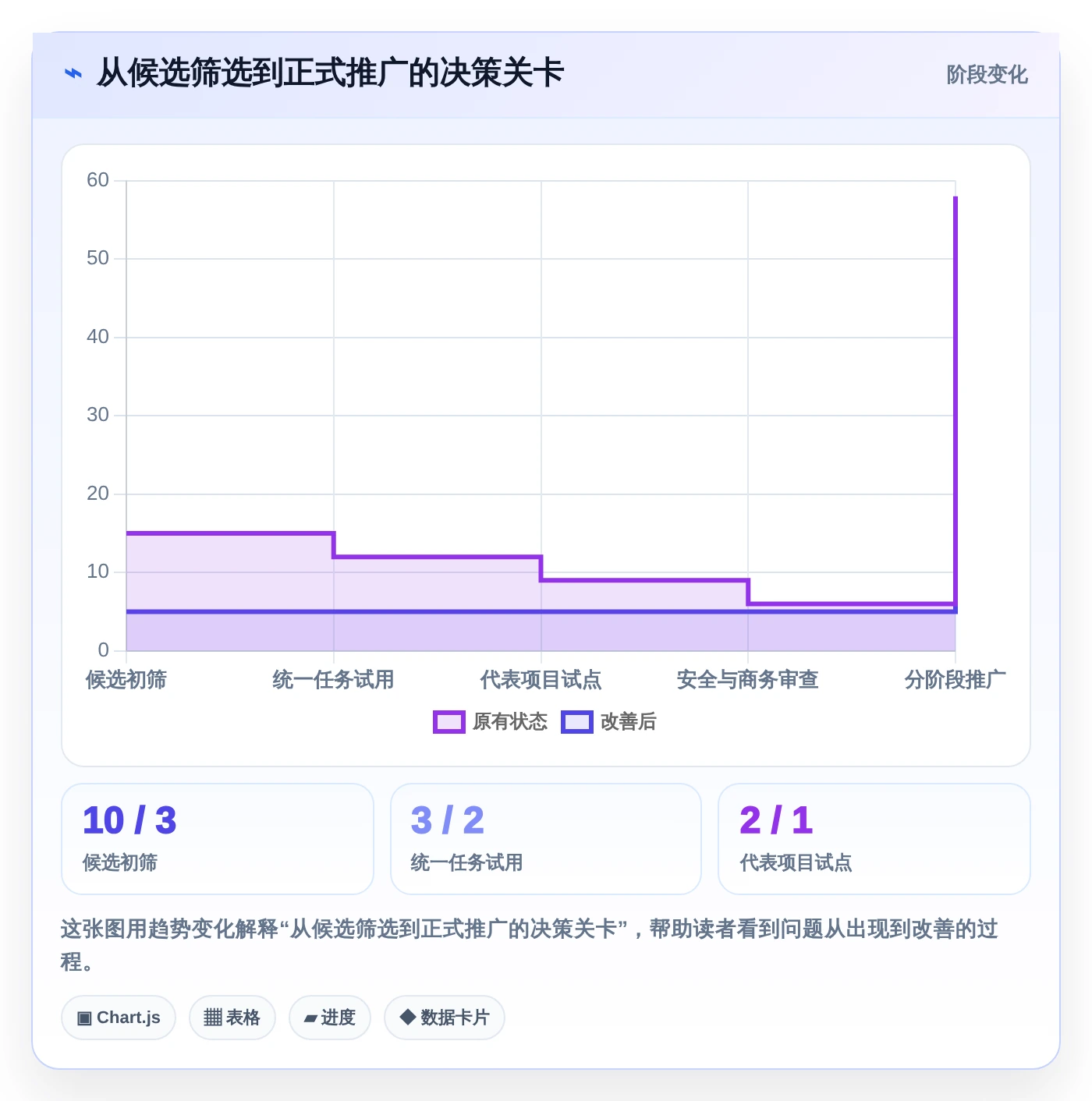1092x1101 pixels.
Task: Click the 原有状态 purple legend swatch
Action: coord(448,722)
